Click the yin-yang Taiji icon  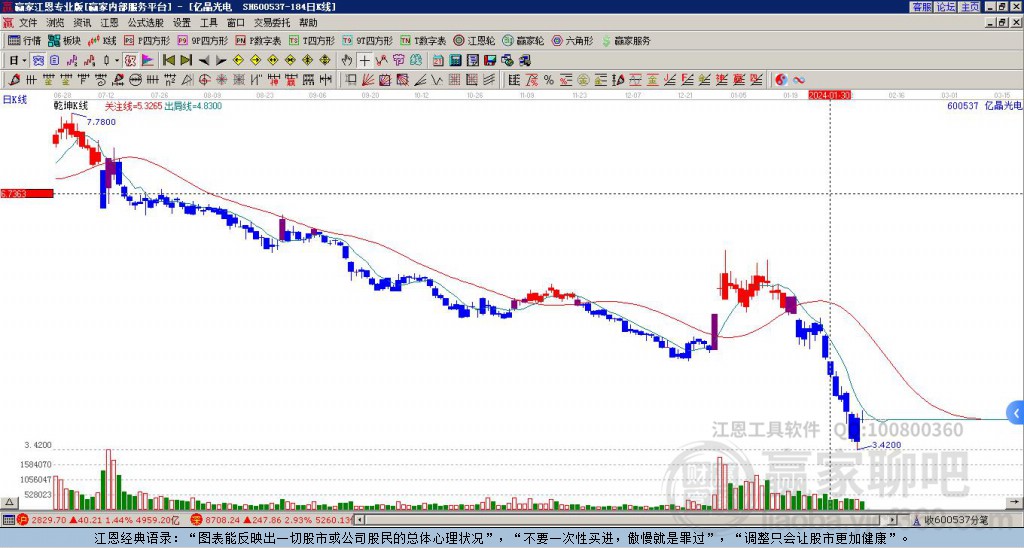pyautogui.click(x=781, y=80)
